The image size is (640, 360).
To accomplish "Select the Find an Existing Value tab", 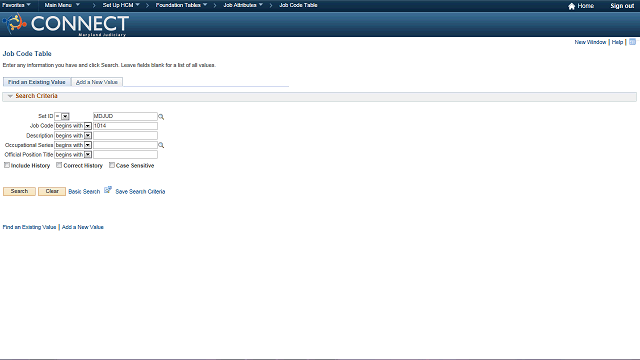I will pyautogui.click(x=37, y=82).
